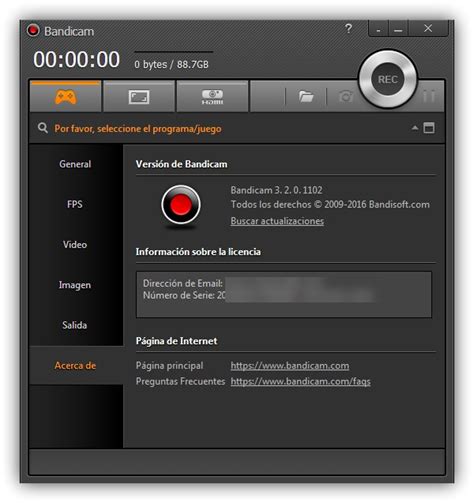Viewport: 474px width, 503px height.
Task: Choose the HDMI device recording mode
Action: 212,97
